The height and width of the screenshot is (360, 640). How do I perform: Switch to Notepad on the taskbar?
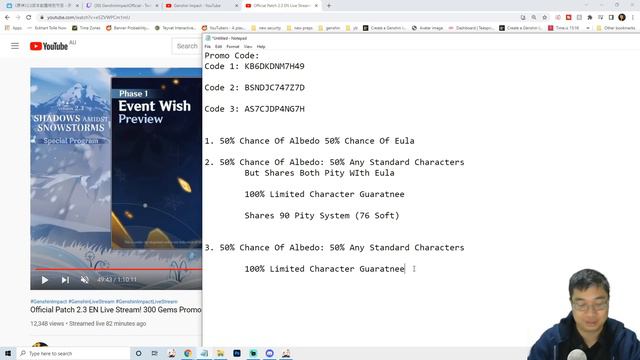tap(204, 353)
